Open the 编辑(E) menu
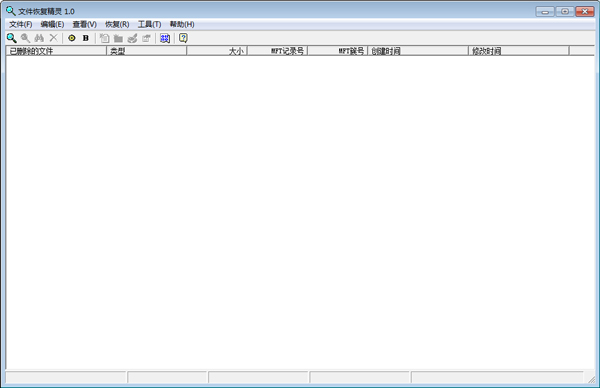 pos(52,24)
